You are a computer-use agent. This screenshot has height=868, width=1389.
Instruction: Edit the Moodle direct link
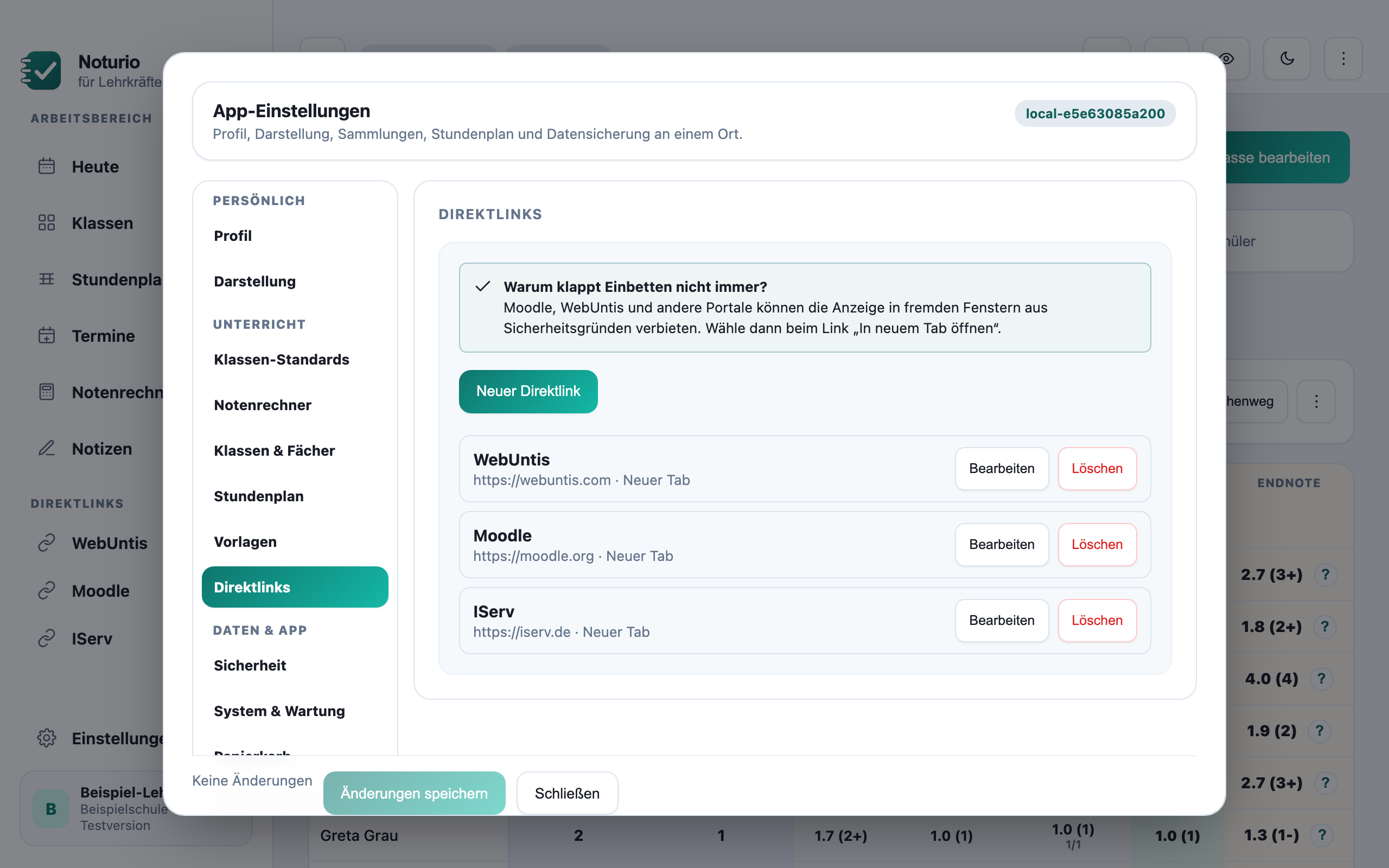pos(1002,544)
